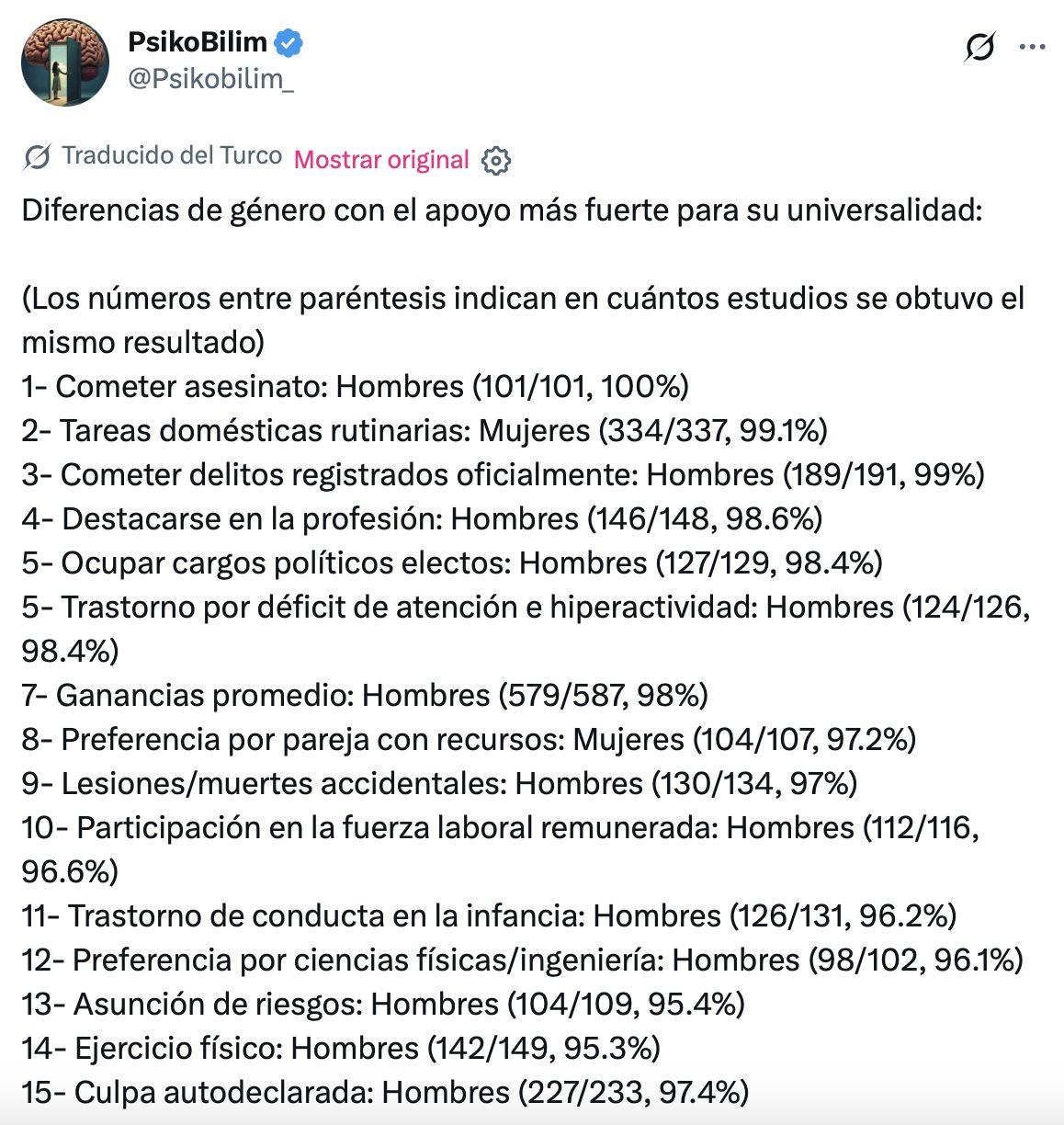1064x1125 pixels.
Task: Click the translation icon before 'Traducido del Turco'
Action: (38, 157)
